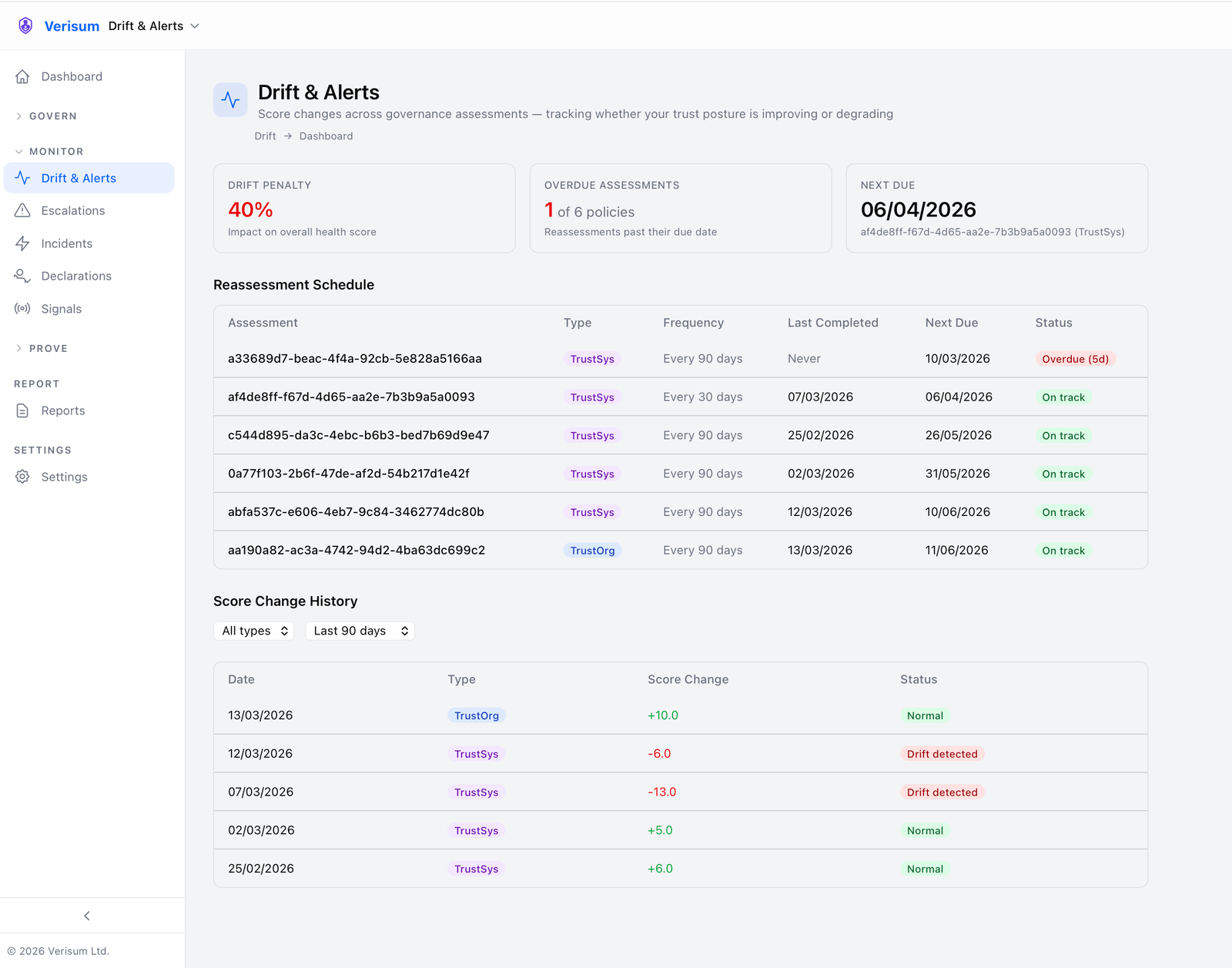
Task: Select the Declarations icon in sidebar
Action: click(x=22, y=276)
